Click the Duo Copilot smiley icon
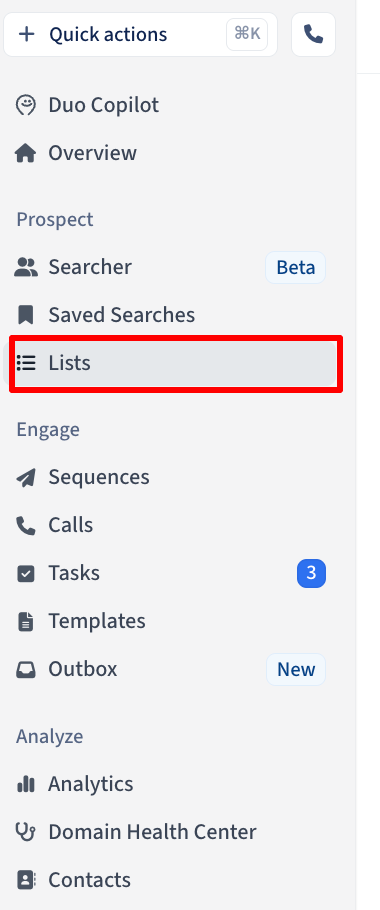The image size is (380, 910). click(x=26, y=106)
